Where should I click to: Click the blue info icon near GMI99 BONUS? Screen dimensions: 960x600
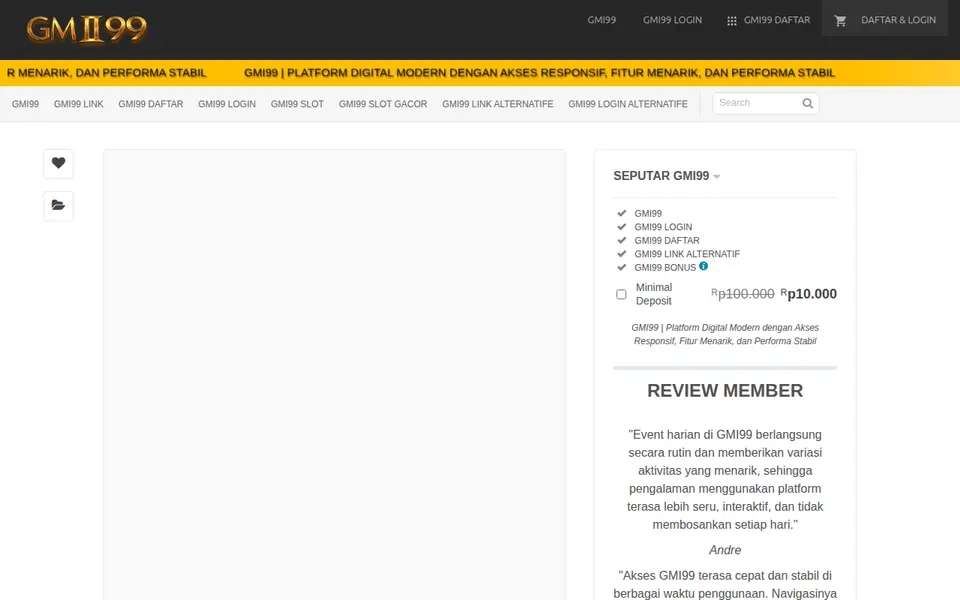703,266
